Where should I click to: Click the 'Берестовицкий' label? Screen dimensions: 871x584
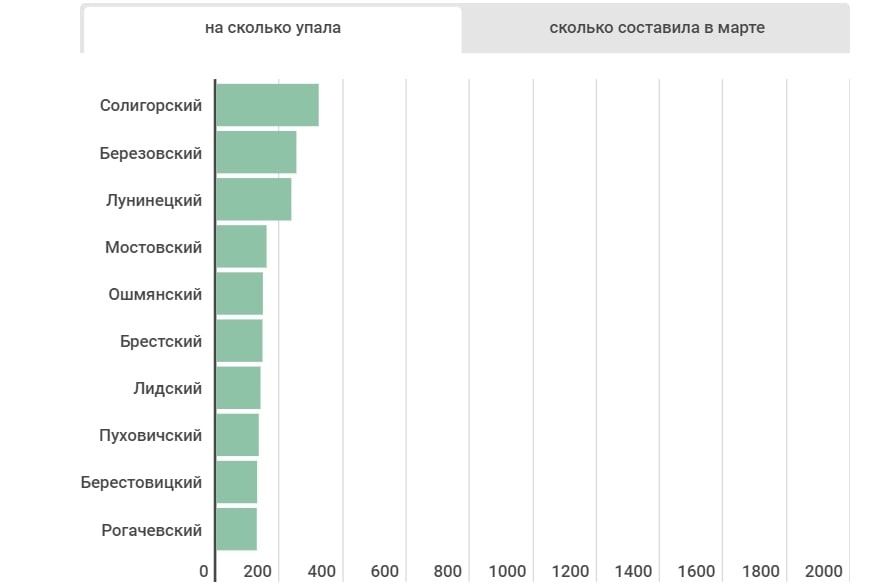coord(141,482)
